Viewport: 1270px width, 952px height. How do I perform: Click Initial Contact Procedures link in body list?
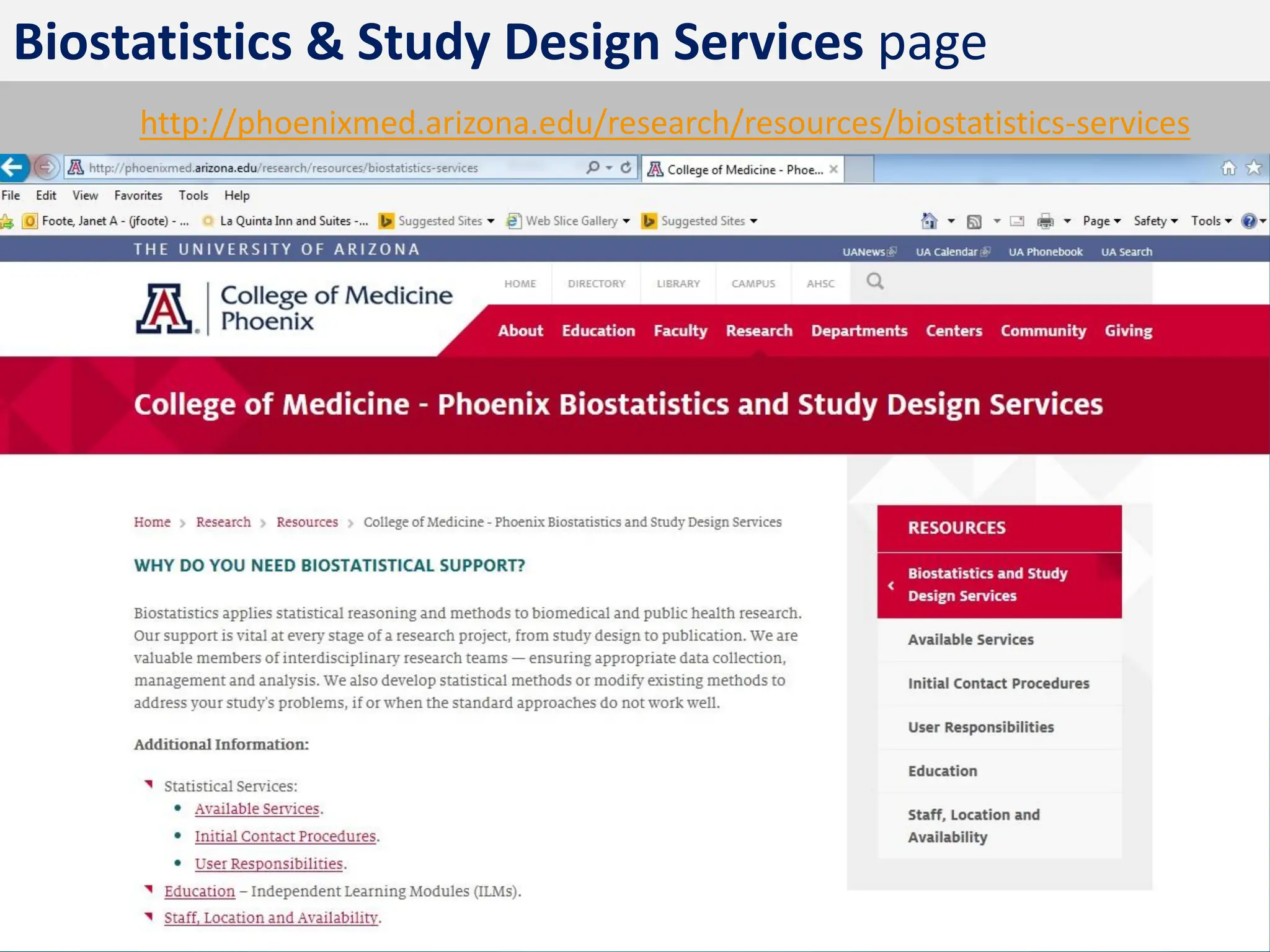(285, 837)
